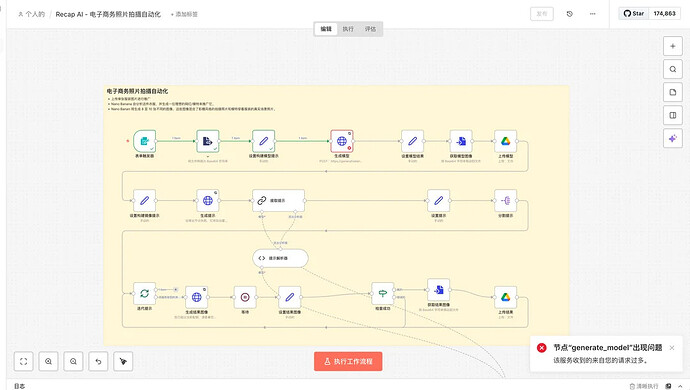Open the 提示解析器 output parser node
This screenshot has width=690, height=390.
280,258
